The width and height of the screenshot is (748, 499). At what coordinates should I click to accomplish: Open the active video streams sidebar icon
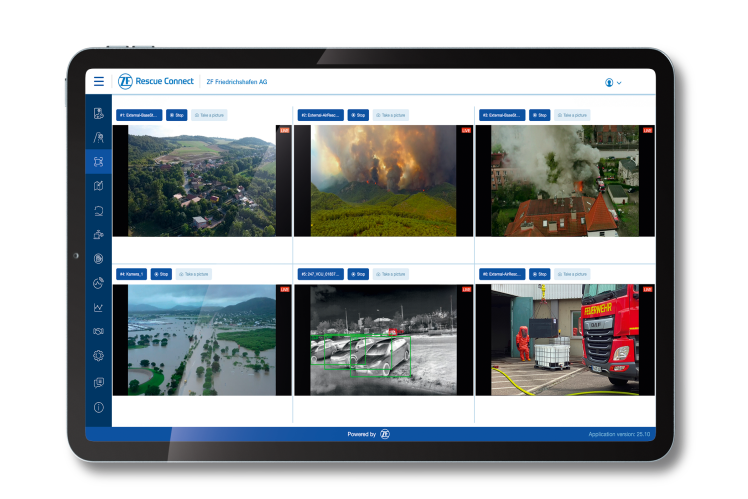pos(98,161)
